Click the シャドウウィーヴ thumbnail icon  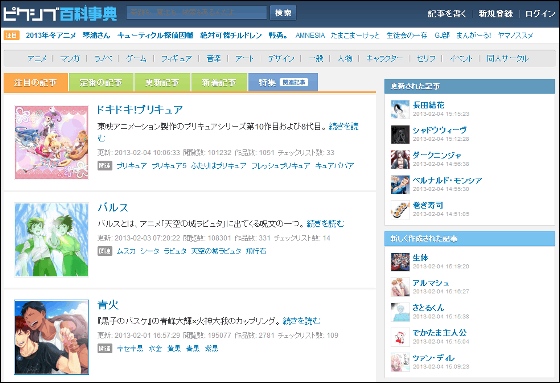click(400, 134)
